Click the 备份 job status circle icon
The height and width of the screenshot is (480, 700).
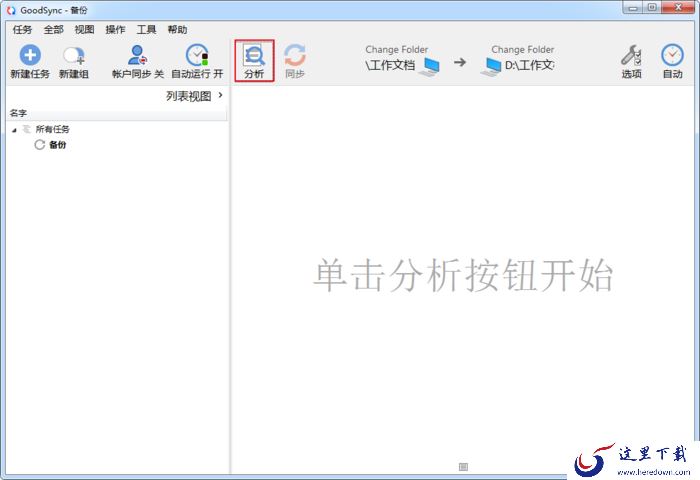(x=40, y=145)
